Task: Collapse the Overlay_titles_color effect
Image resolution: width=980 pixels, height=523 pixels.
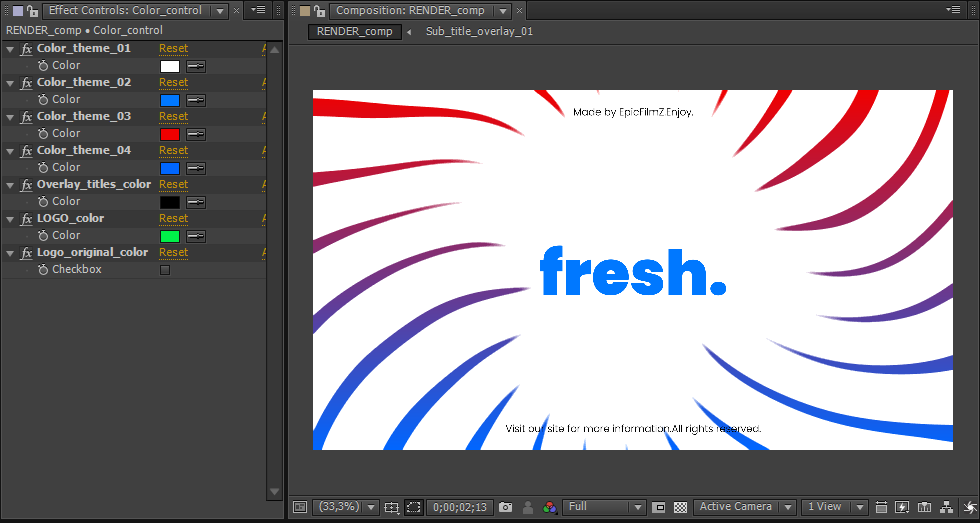Action: 10,185
